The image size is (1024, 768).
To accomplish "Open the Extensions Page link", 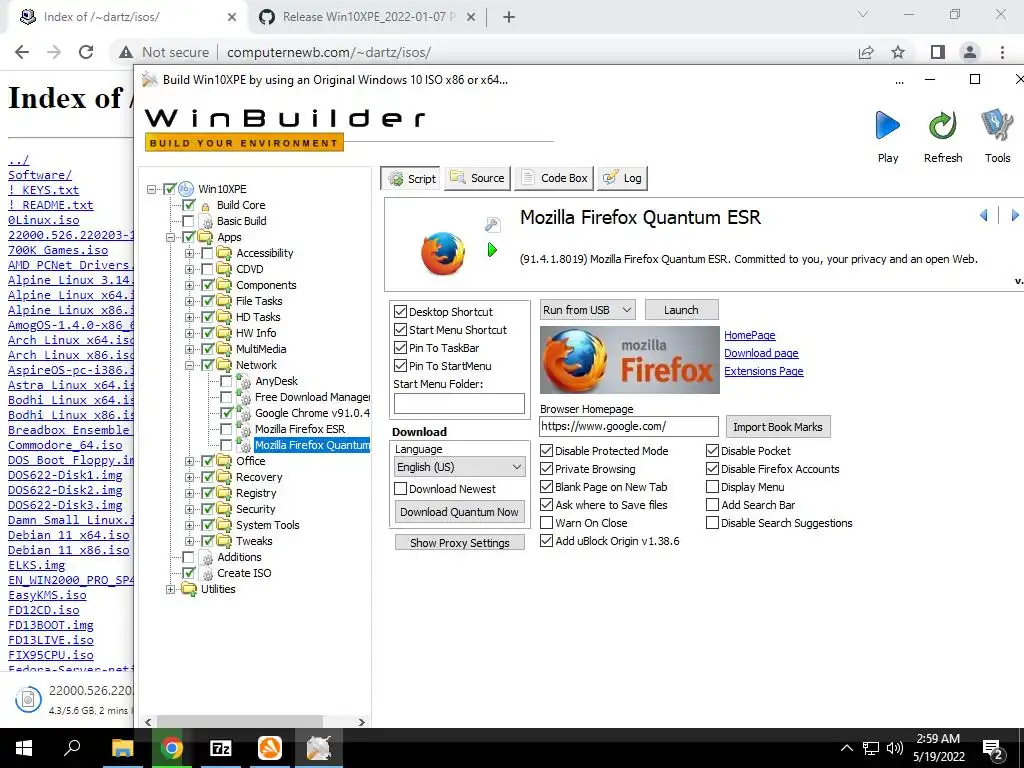I will [763, 371].
